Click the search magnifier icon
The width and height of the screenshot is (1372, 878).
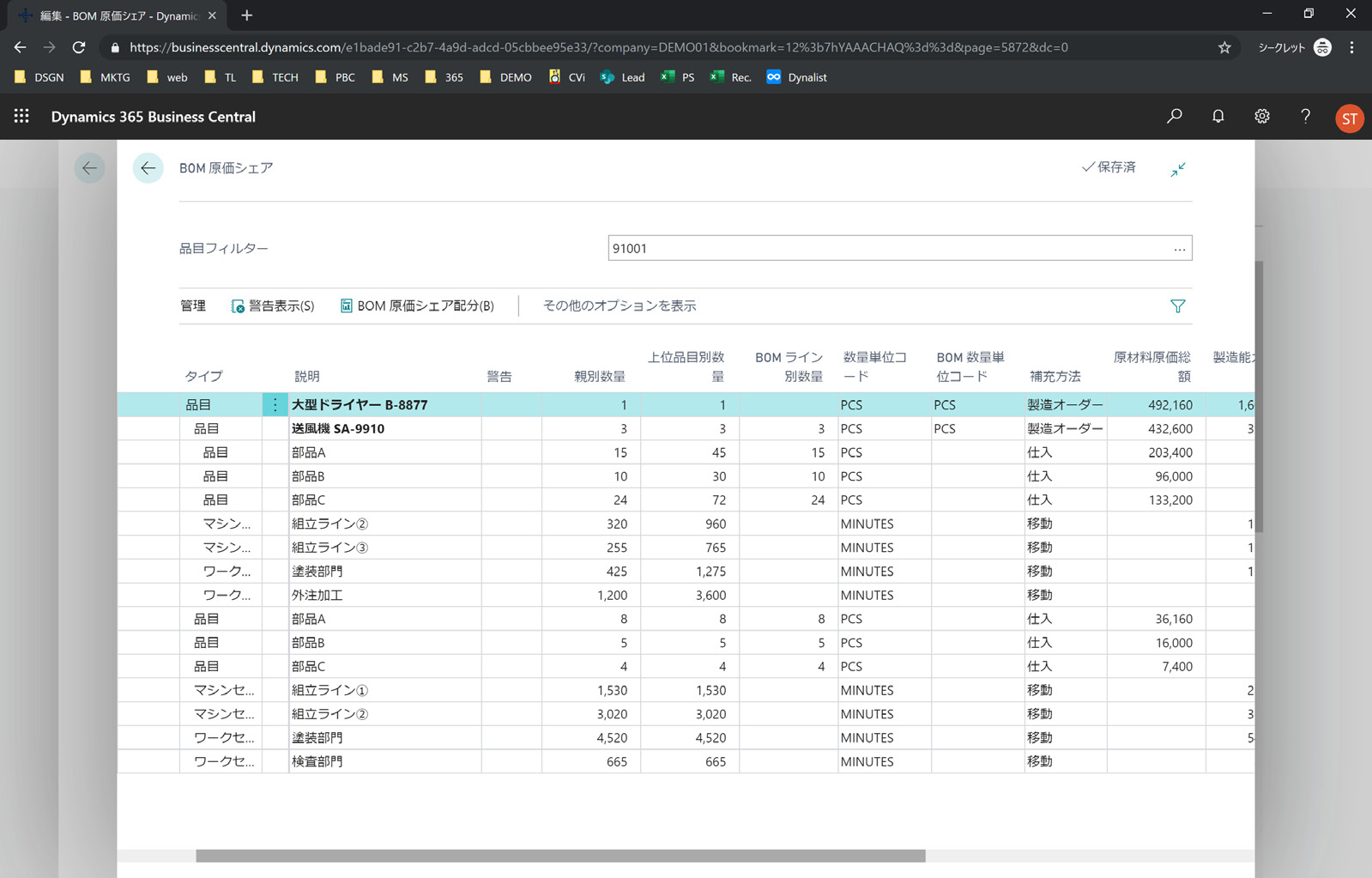pyautogui.click(x=1174, y=116)
